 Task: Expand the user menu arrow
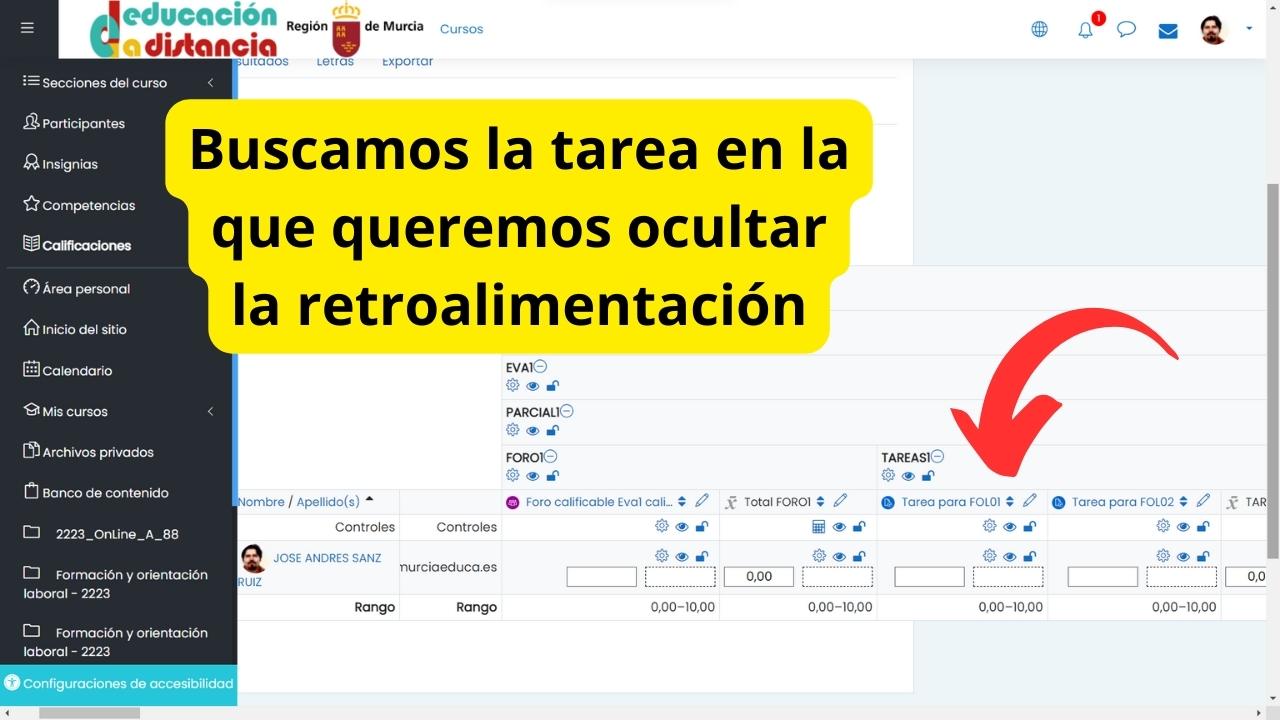(x=1249, y=29)
